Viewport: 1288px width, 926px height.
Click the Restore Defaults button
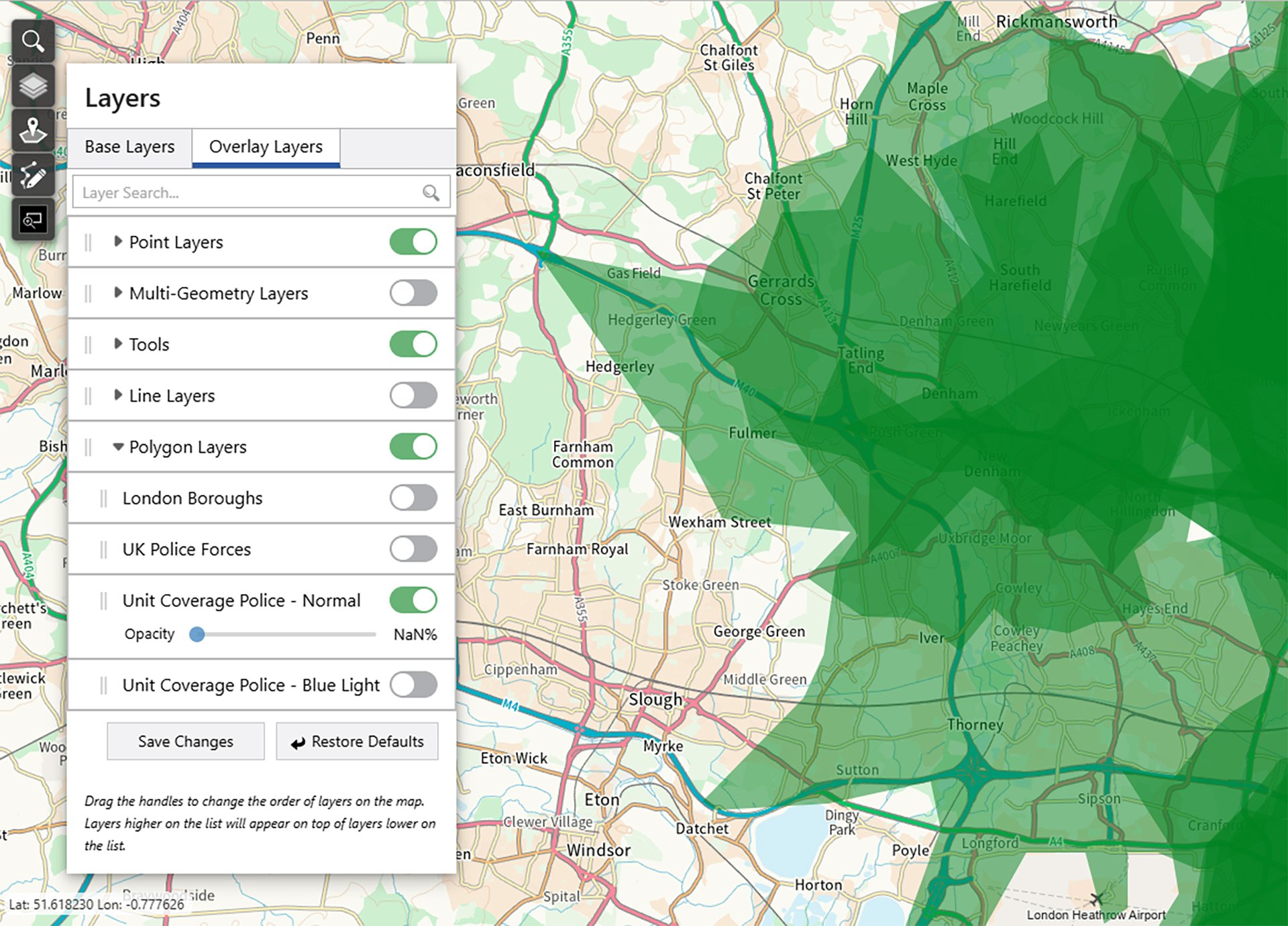pyautogui.click(x=357, y=741)
